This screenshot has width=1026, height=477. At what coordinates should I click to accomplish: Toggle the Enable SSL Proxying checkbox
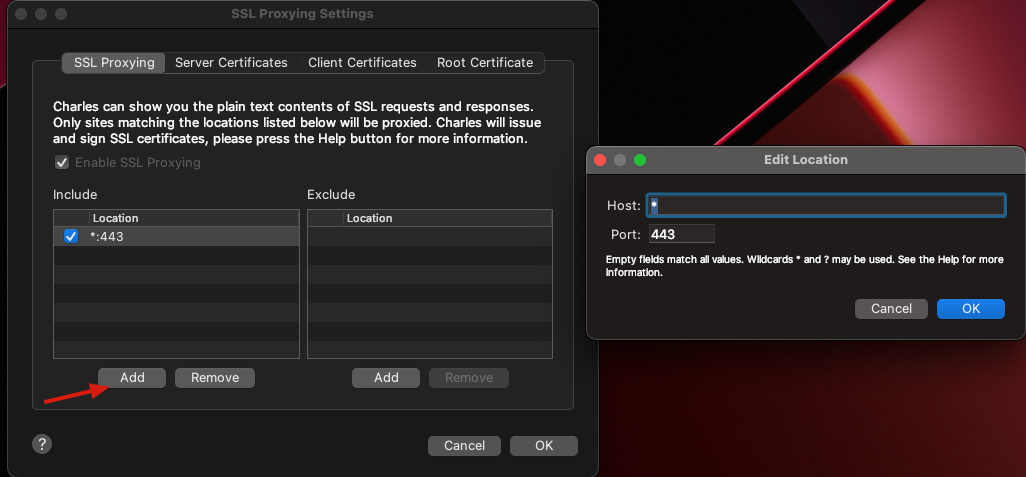pyautogui.click(x=62, y=162)
